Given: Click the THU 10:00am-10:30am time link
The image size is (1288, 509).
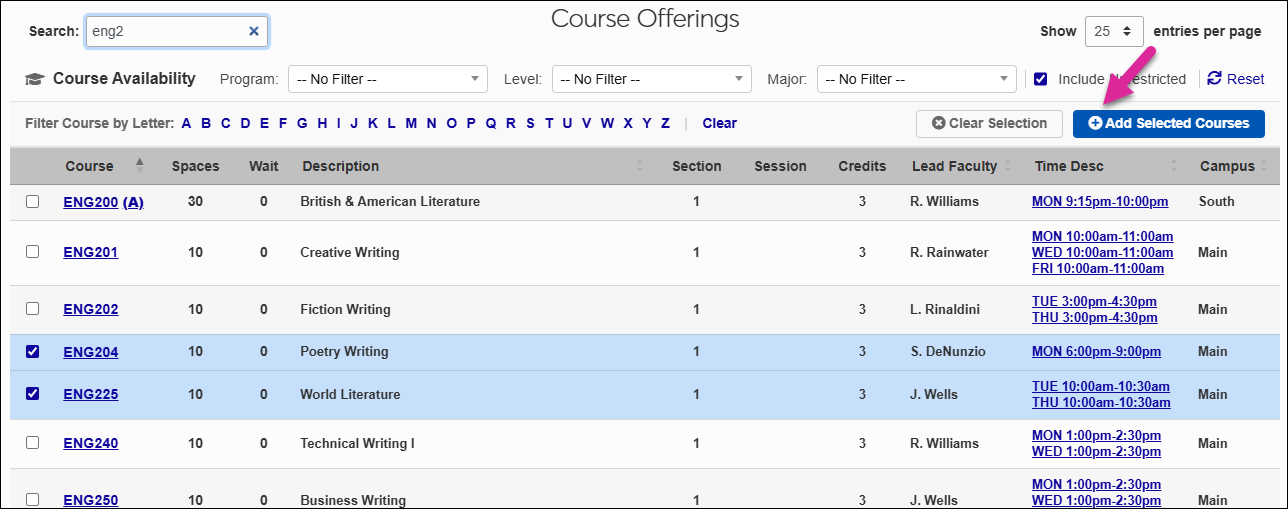Looking at the screenshot, I should 1101,402.
